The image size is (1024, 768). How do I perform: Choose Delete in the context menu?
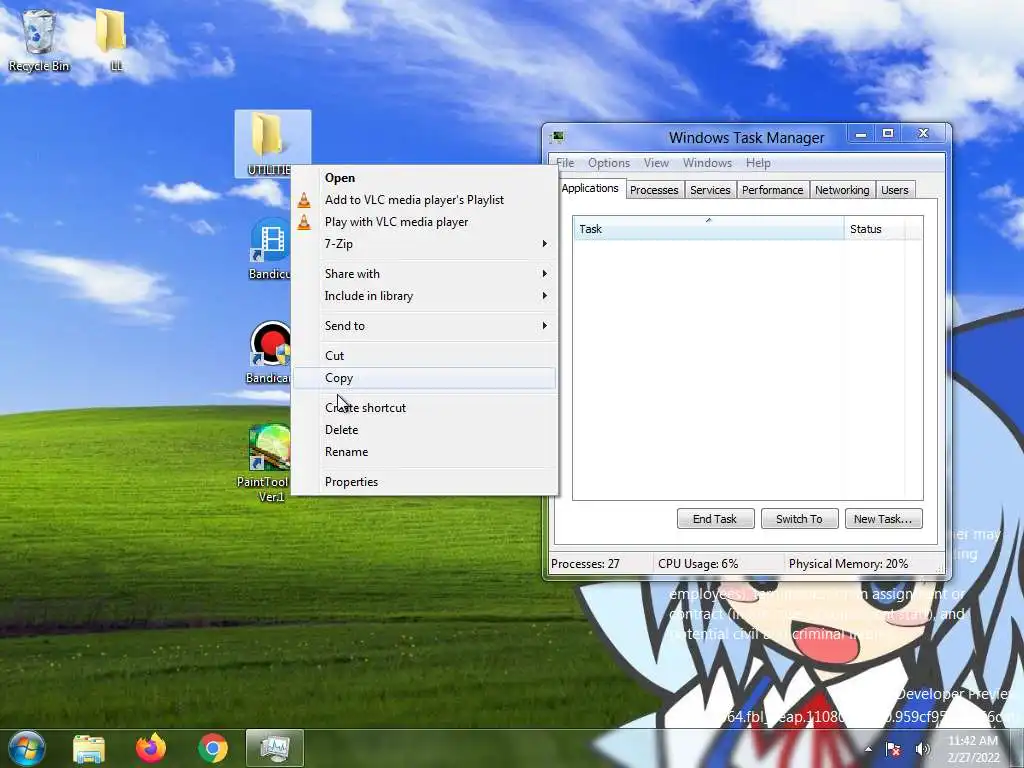424,430
